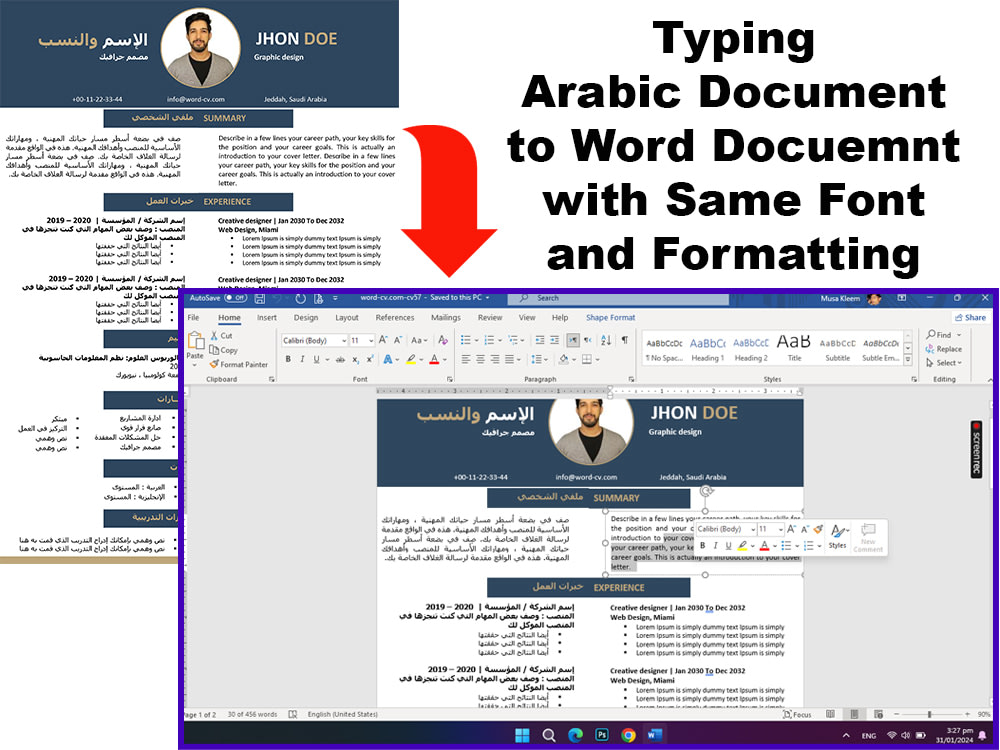This screenshot has width=1000, height=750.
Task: Open the File menu tab
Action: pos(193,318)
